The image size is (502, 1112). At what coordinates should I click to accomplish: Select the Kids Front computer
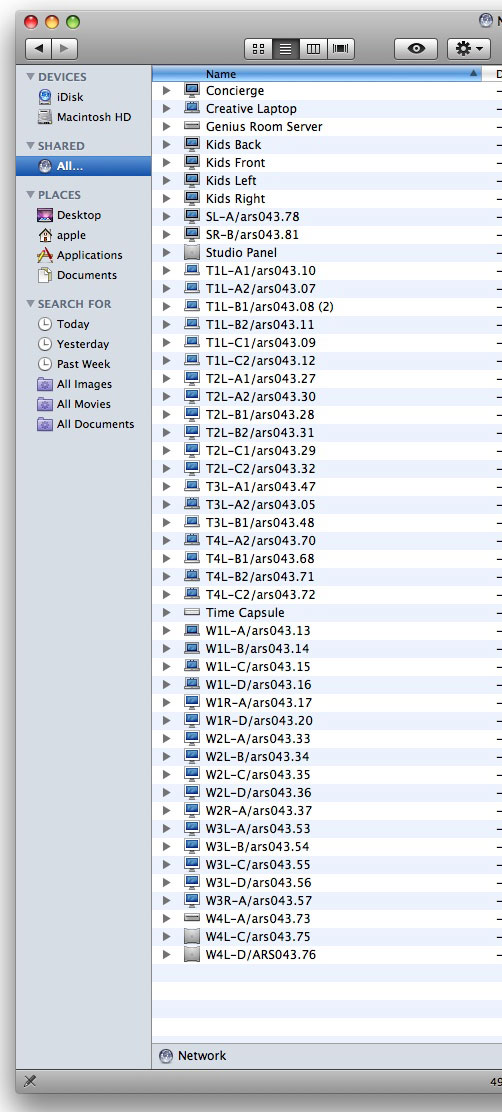(x=235, y=162)
